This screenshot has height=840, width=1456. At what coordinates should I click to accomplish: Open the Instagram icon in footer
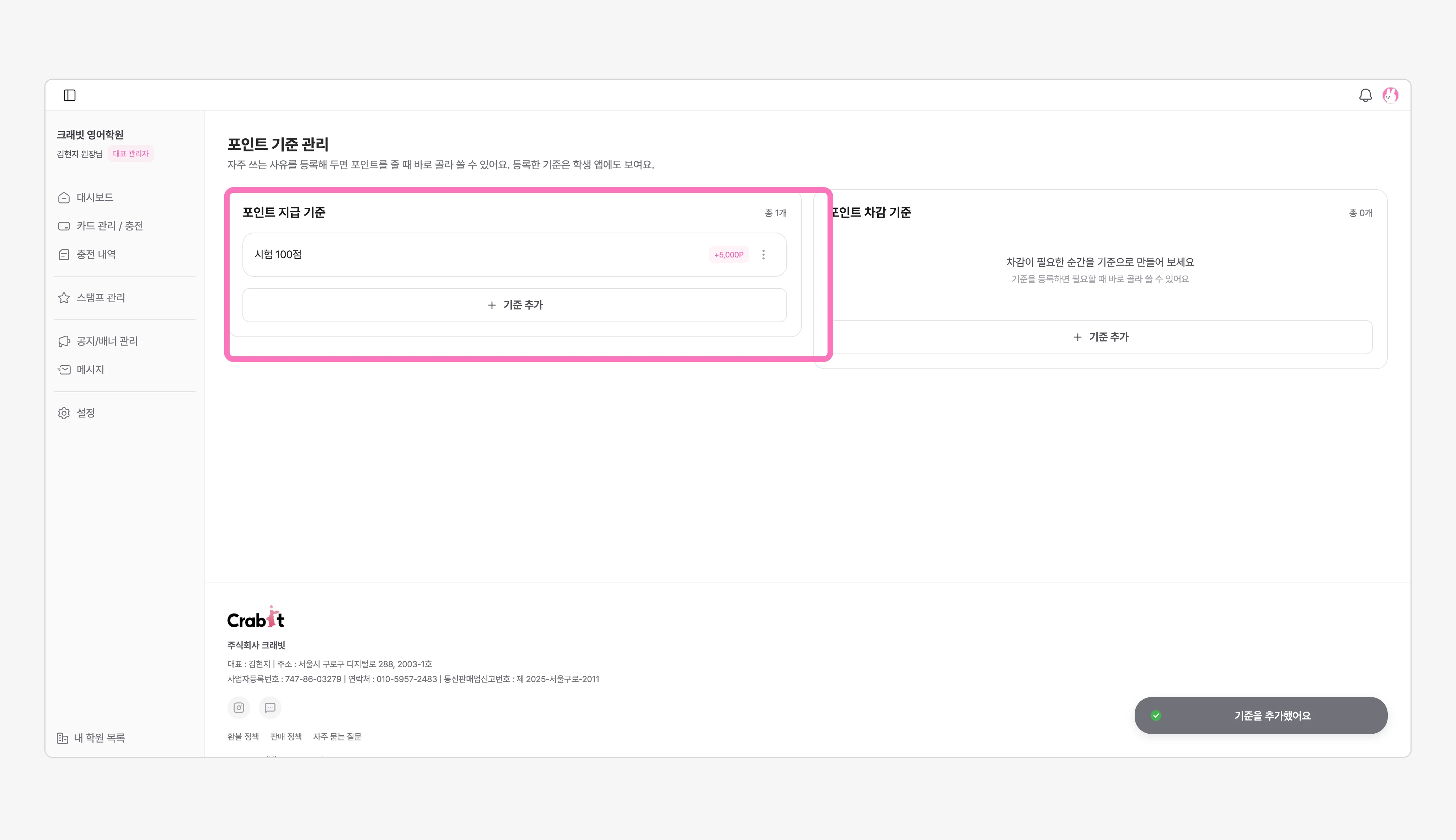tap(239, 707)
